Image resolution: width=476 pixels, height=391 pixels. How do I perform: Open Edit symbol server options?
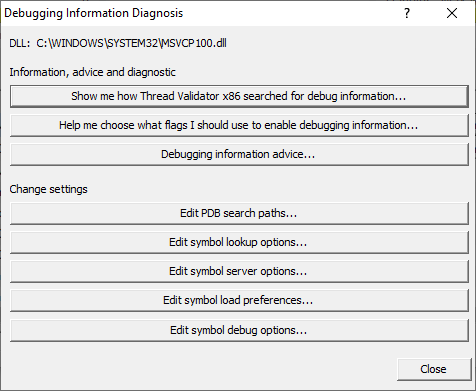coord(239,271)
